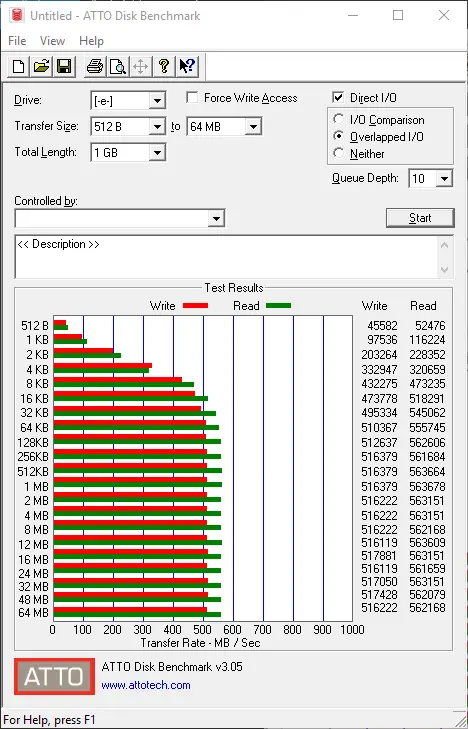Expand the Drive dropdown list
468x729 pixels.
[x=157, y=101]
